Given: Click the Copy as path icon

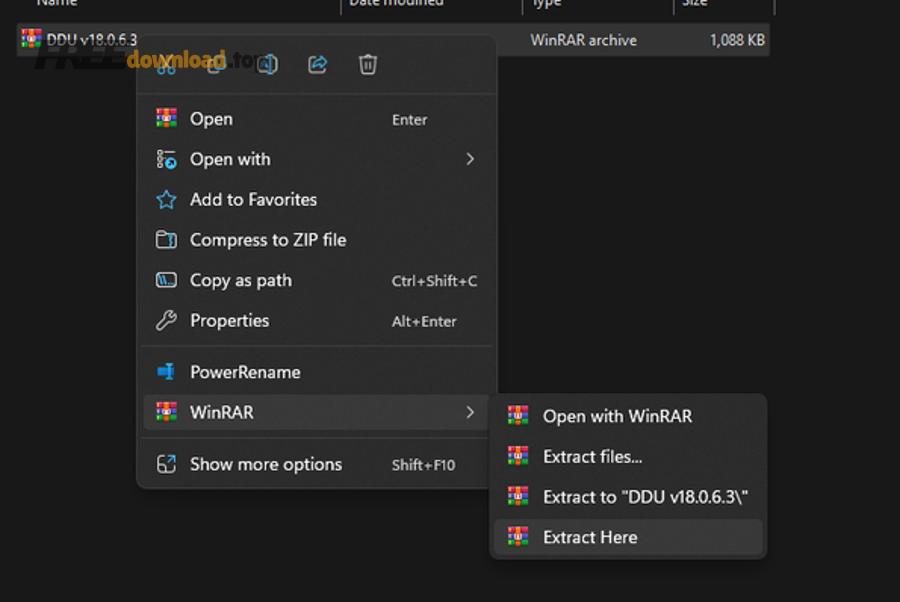Looking at the screenshot, I should coord(166,280).
